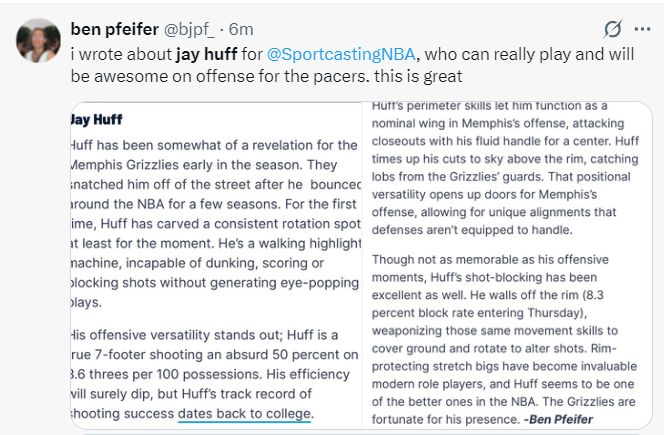Image resolution: width=664 pixels, height=435 pixels.
Task: Open the three-dot More options menu
Action: pos(642,29)
